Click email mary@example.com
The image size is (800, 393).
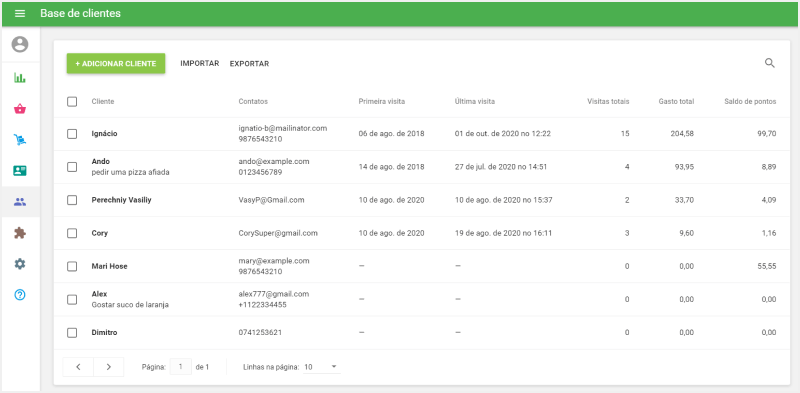point(274,261)
